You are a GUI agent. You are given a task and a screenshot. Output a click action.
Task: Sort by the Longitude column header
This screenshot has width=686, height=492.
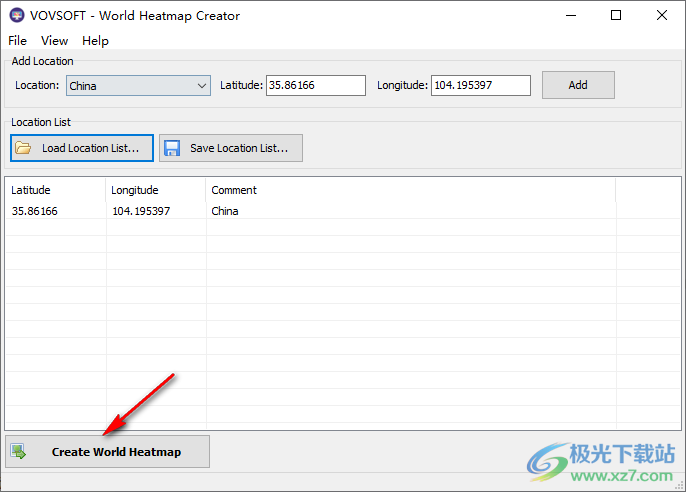tap(156, 190)
